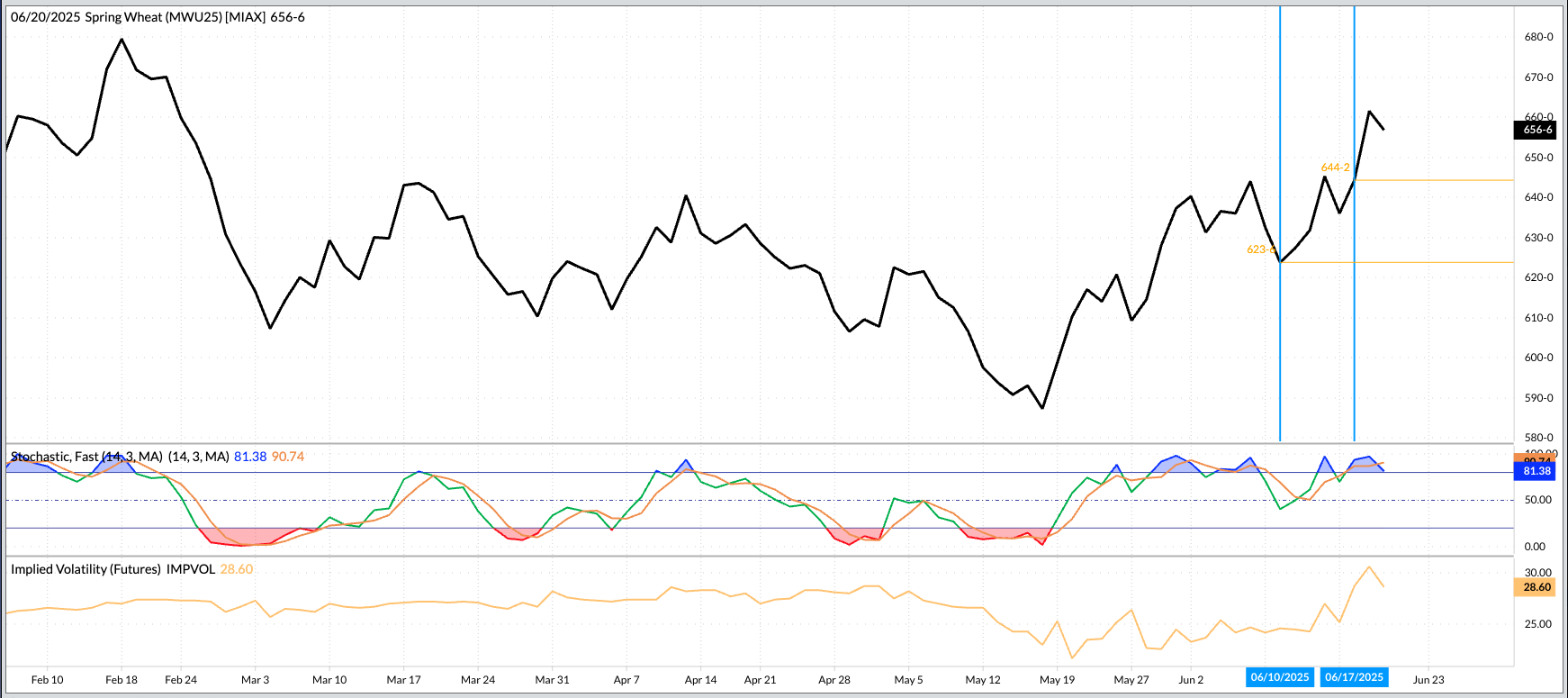
Task: Select the orange 28.60 implied volatility axis tag
Action: (1536, 587)
